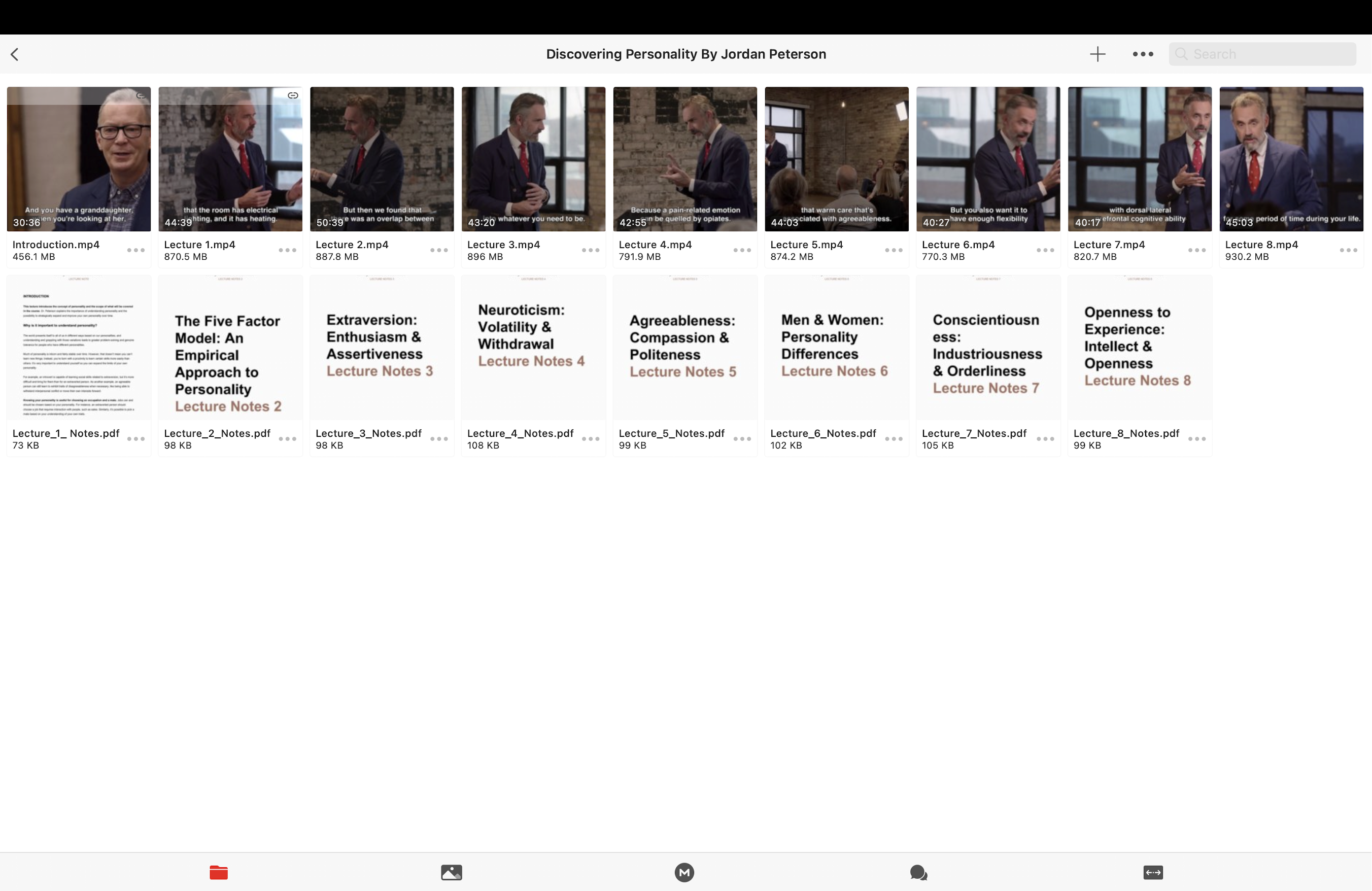The height and width of the screenshot is (891, 1372).
Task: Open options for Lecture_5_Notes.pdf
Action: pyautogui.click(x=742, y=438)
